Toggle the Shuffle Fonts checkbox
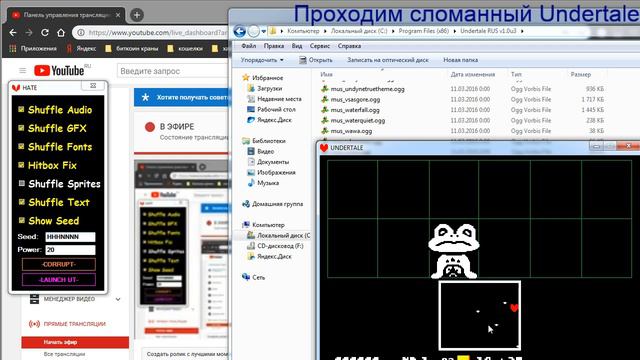The width and height of the screenshot is (640, 360). click(x=21, y=147)
